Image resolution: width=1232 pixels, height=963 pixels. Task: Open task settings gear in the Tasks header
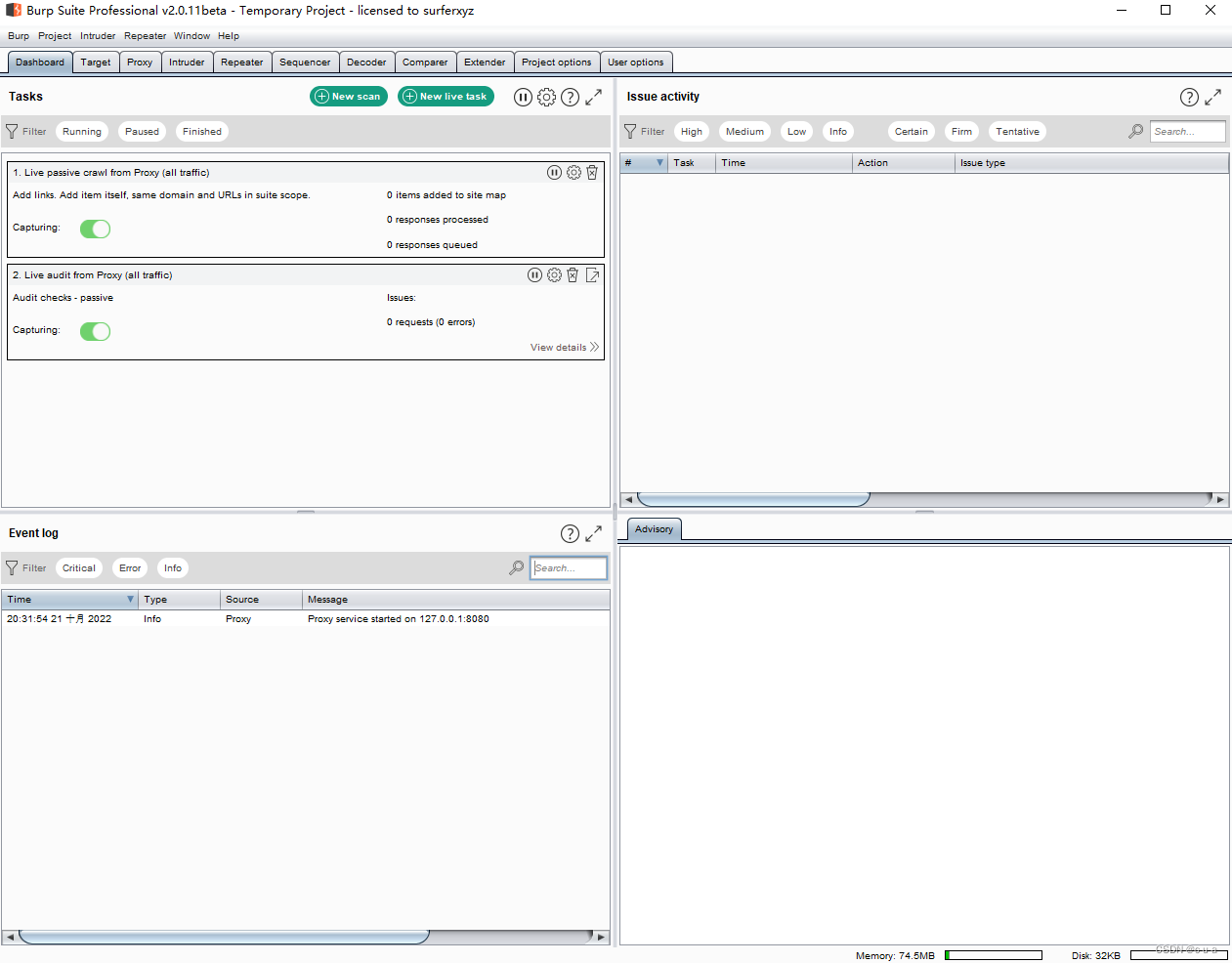[x=546, y=97]
